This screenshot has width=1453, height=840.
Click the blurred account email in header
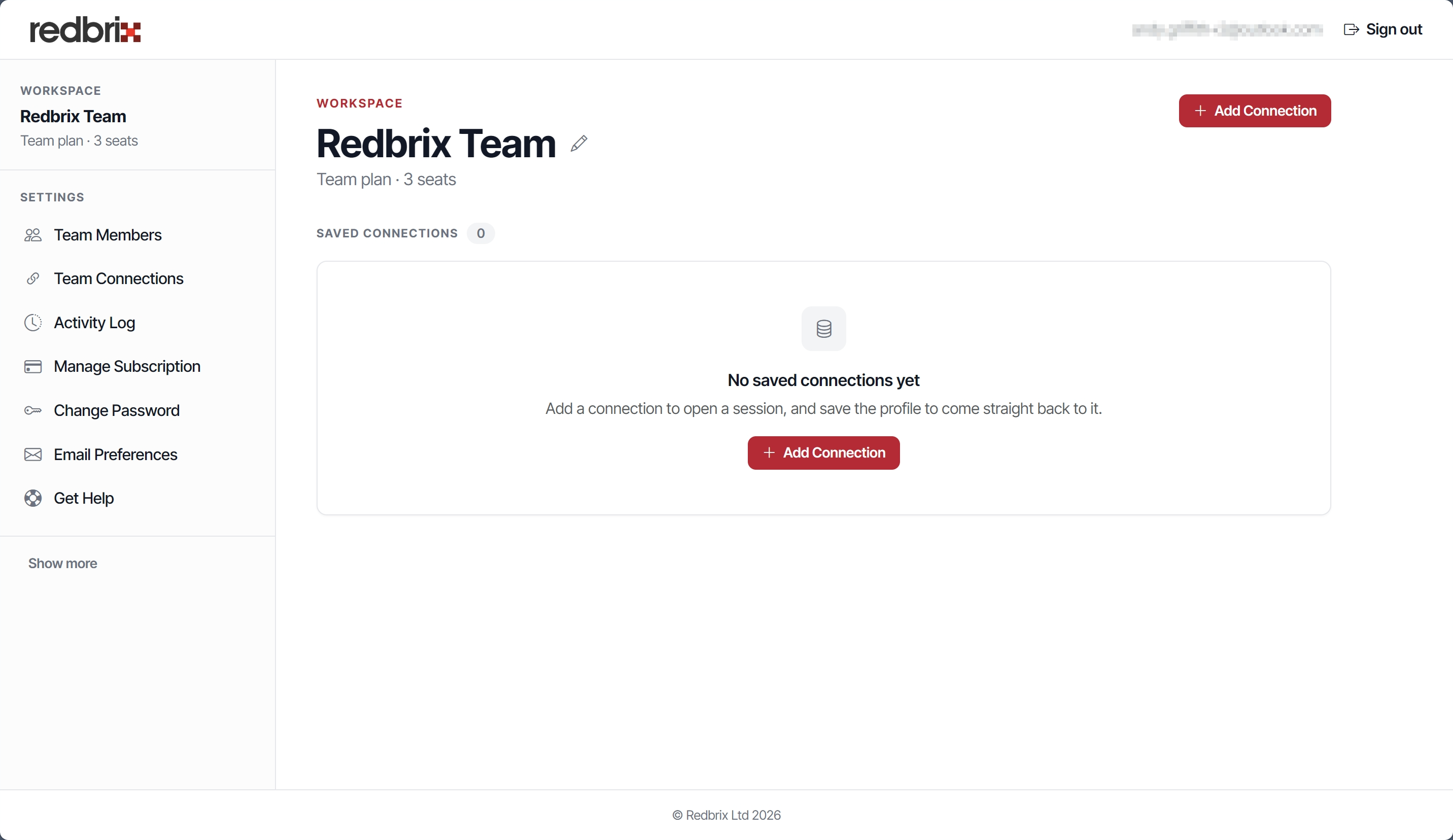[1227, 29]
